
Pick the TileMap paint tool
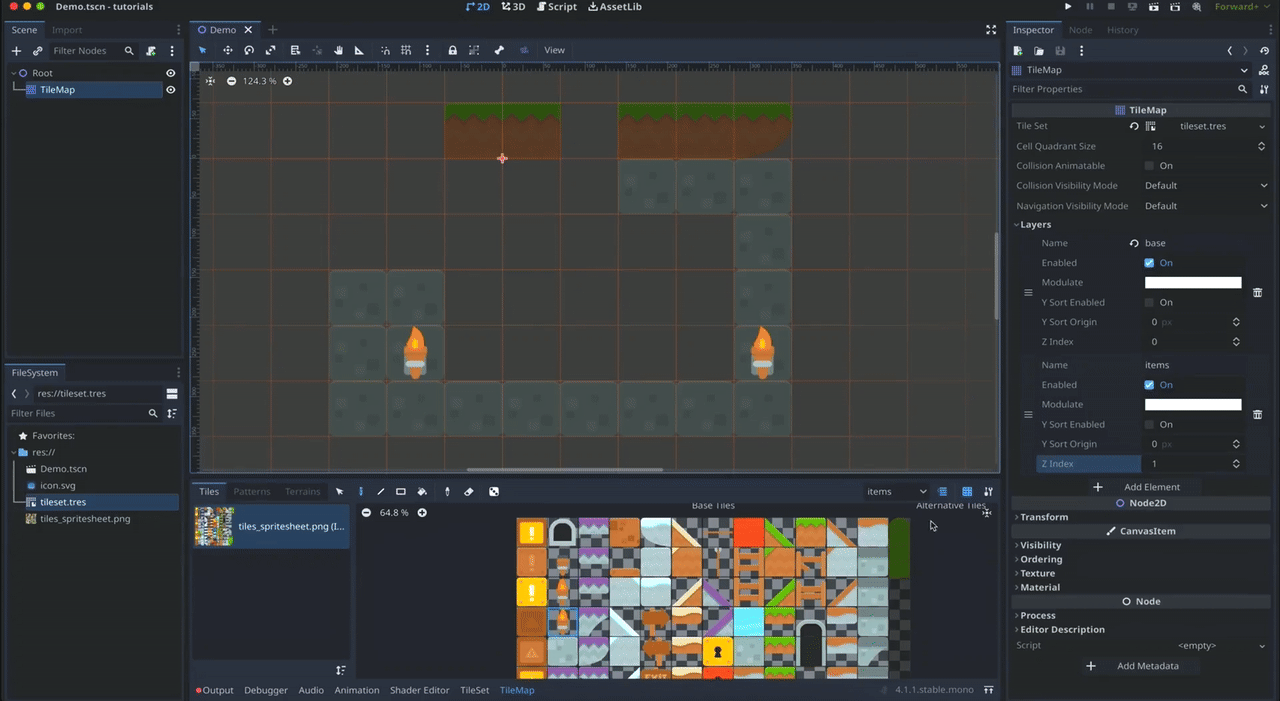coord(361,491)
